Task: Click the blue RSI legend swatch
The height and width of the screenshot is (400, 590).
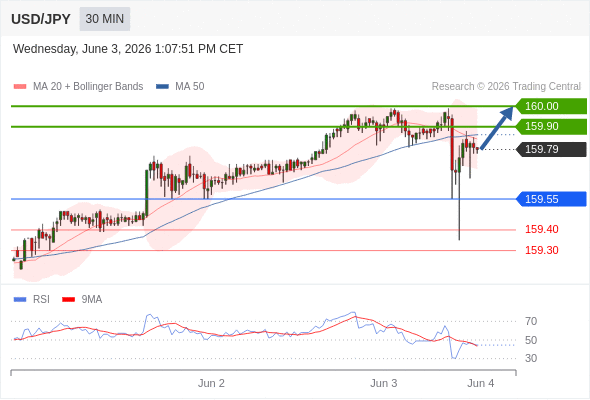Action: tap(20, 300)
